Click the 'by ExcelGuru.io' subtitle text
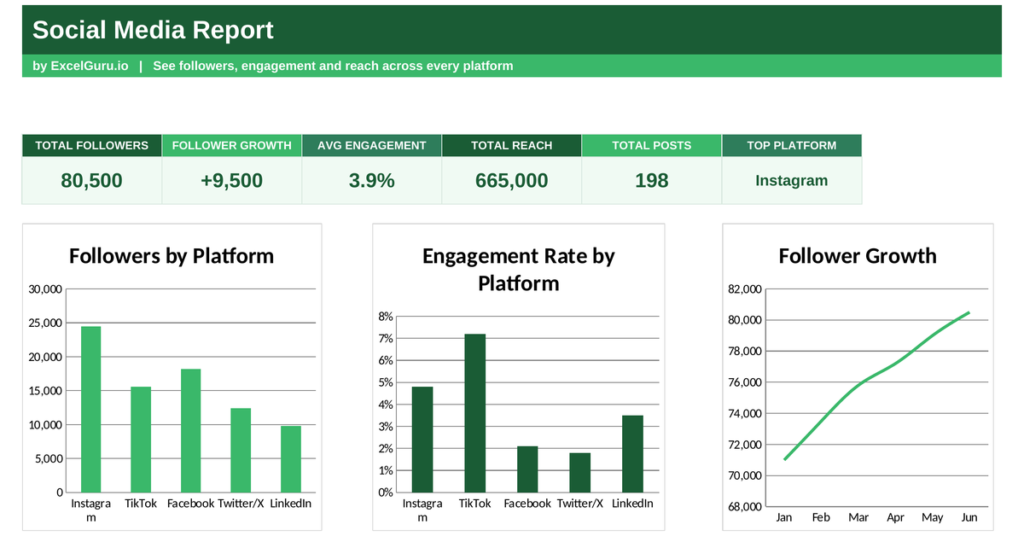Screen dimensions: 1024x536 [80, 66]
